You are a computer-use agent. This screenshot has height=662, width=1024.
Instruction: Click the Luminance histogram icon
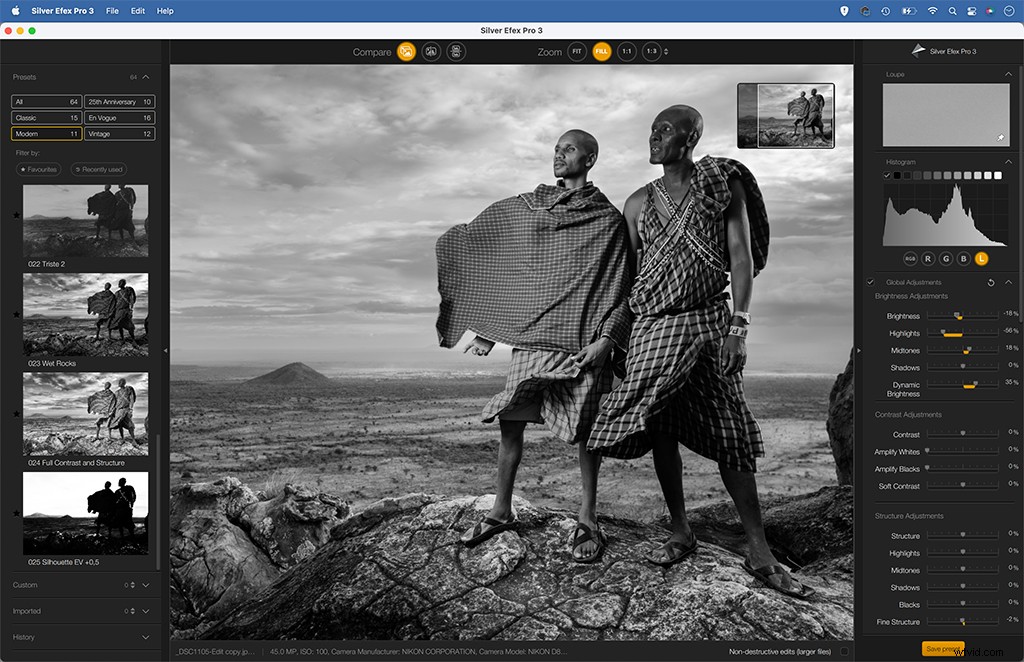click(x=982, y=258)
